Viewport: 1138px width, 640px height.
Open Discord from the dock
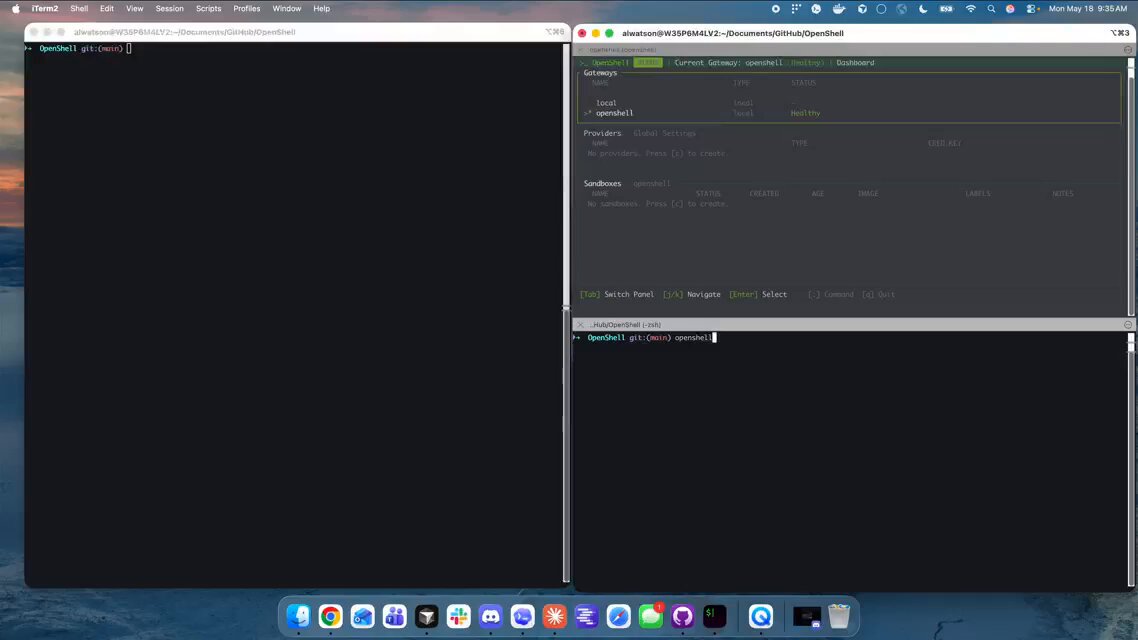click(491, 617)
